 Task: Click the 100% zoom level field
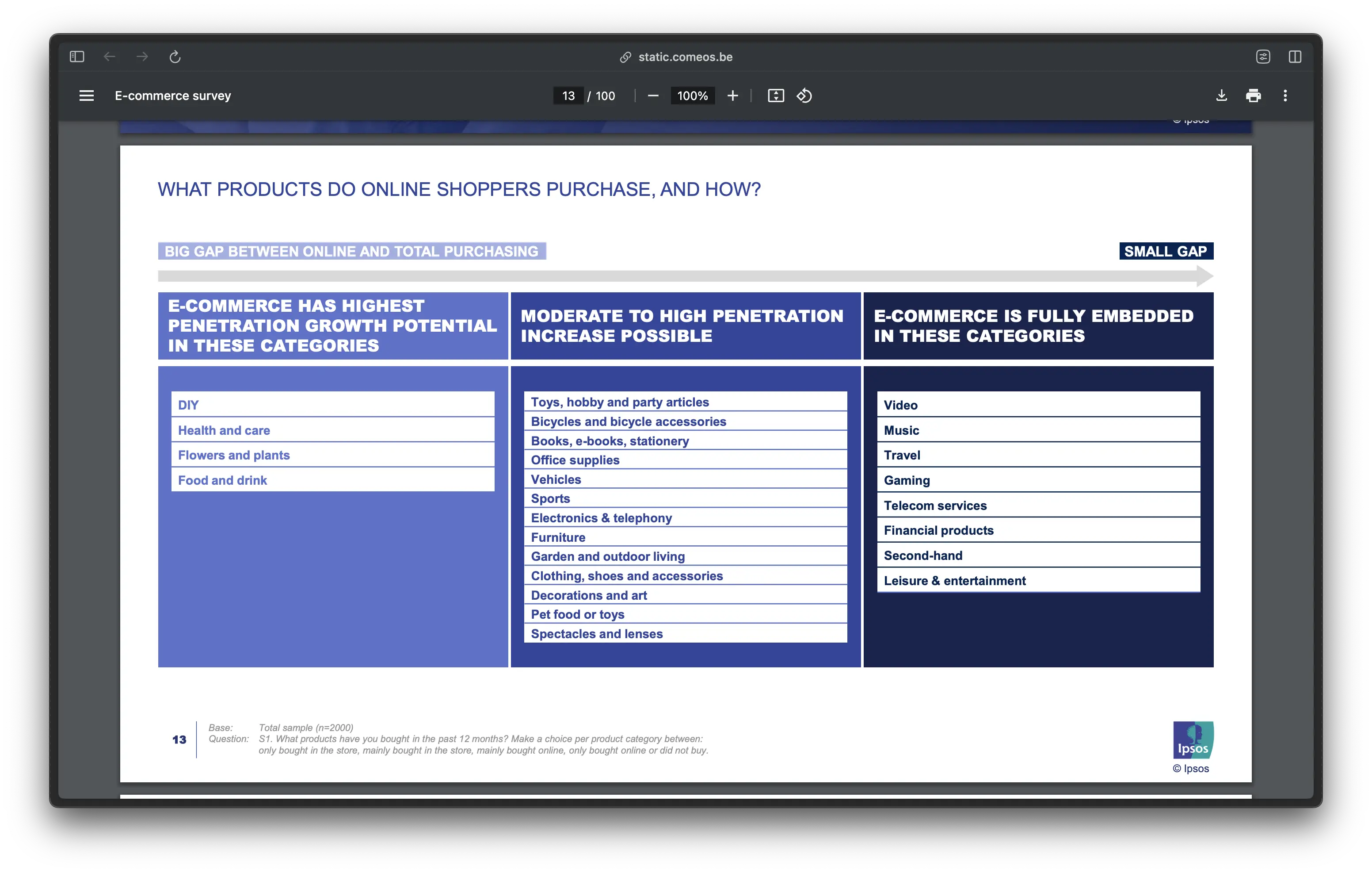click(x=692, y=96)
